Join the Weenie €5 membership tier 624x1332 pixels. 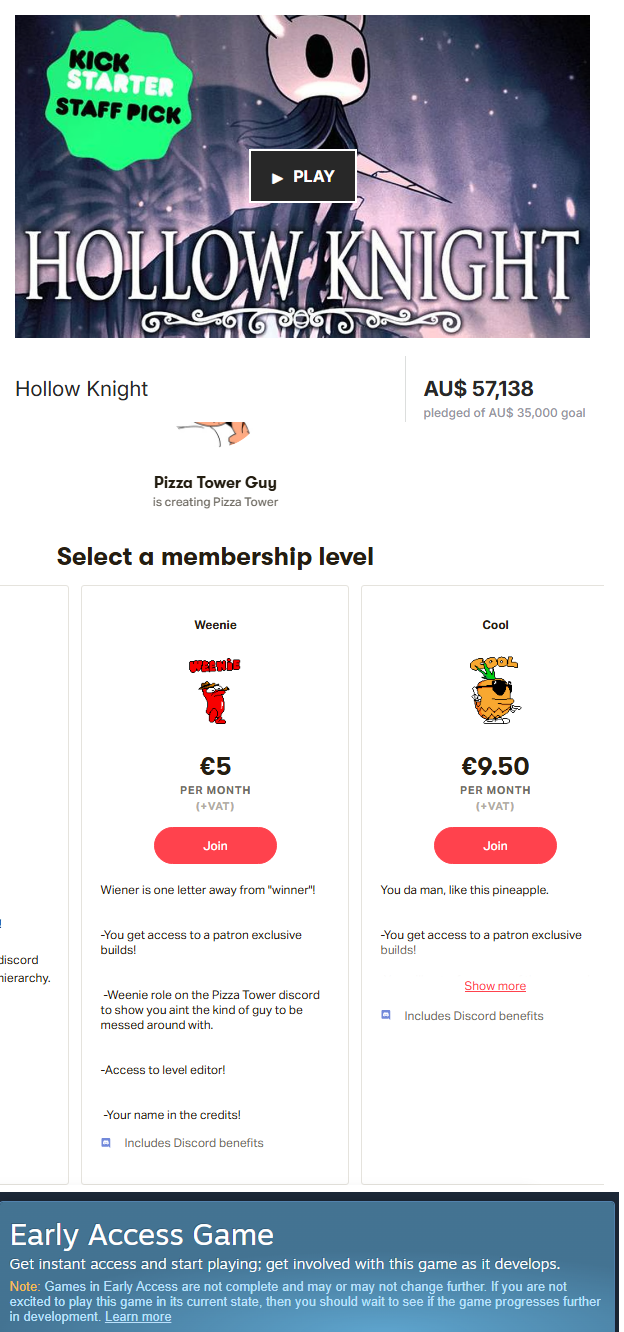pos(215,846)
